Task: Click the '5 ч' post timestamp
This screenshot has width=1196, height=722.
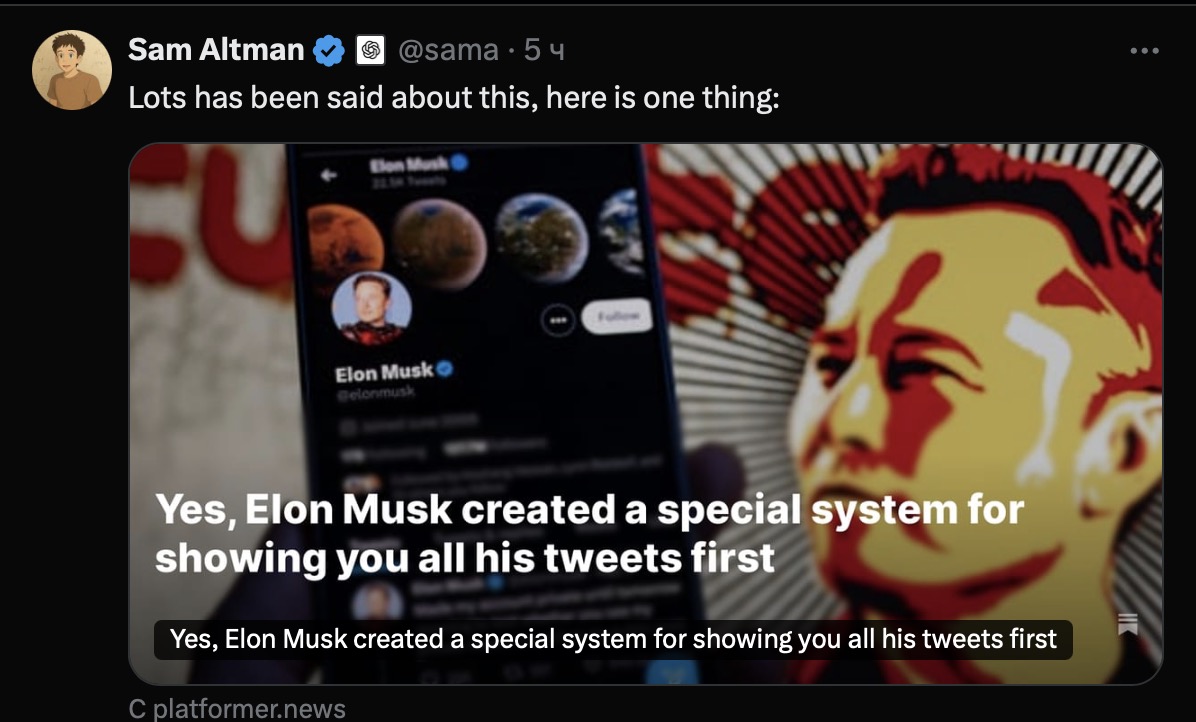Action: click(544, 50)
